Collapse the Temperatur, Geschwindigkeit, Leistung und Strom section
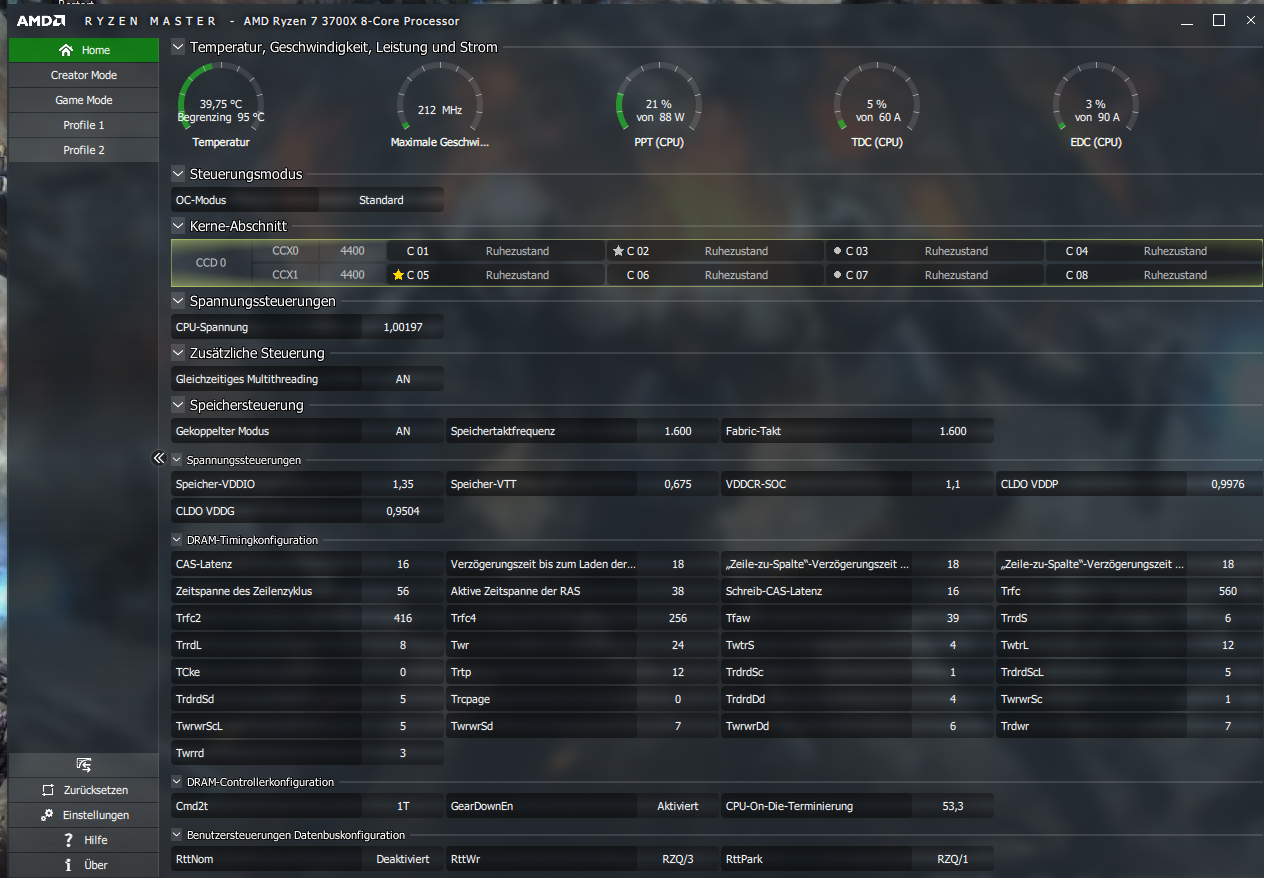The width and height of the screenshot is (1264, 878). point(178,47)
